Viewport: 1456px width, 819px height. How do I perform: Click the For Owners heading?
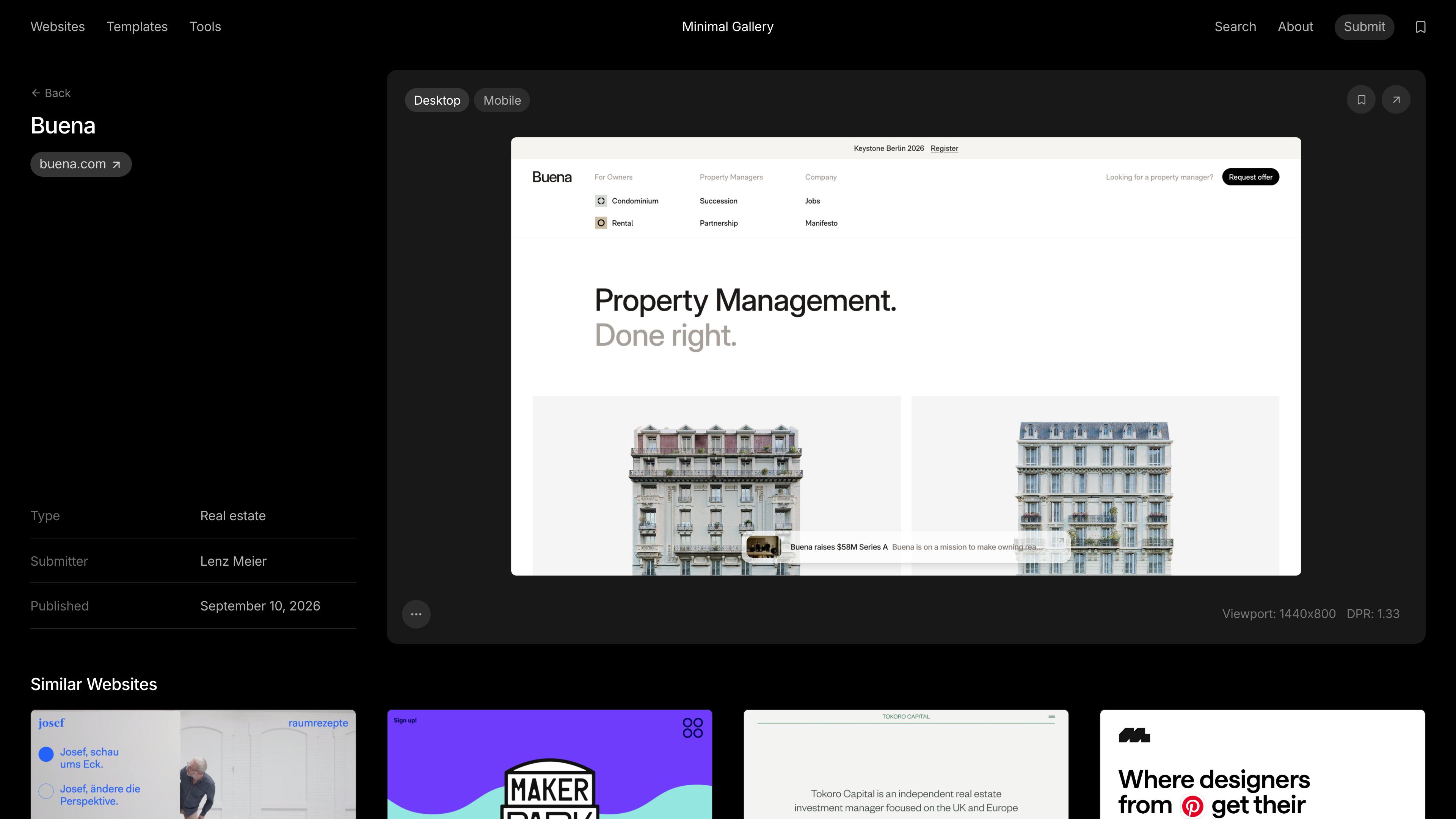pyautogui.click(x=613, y=177)
